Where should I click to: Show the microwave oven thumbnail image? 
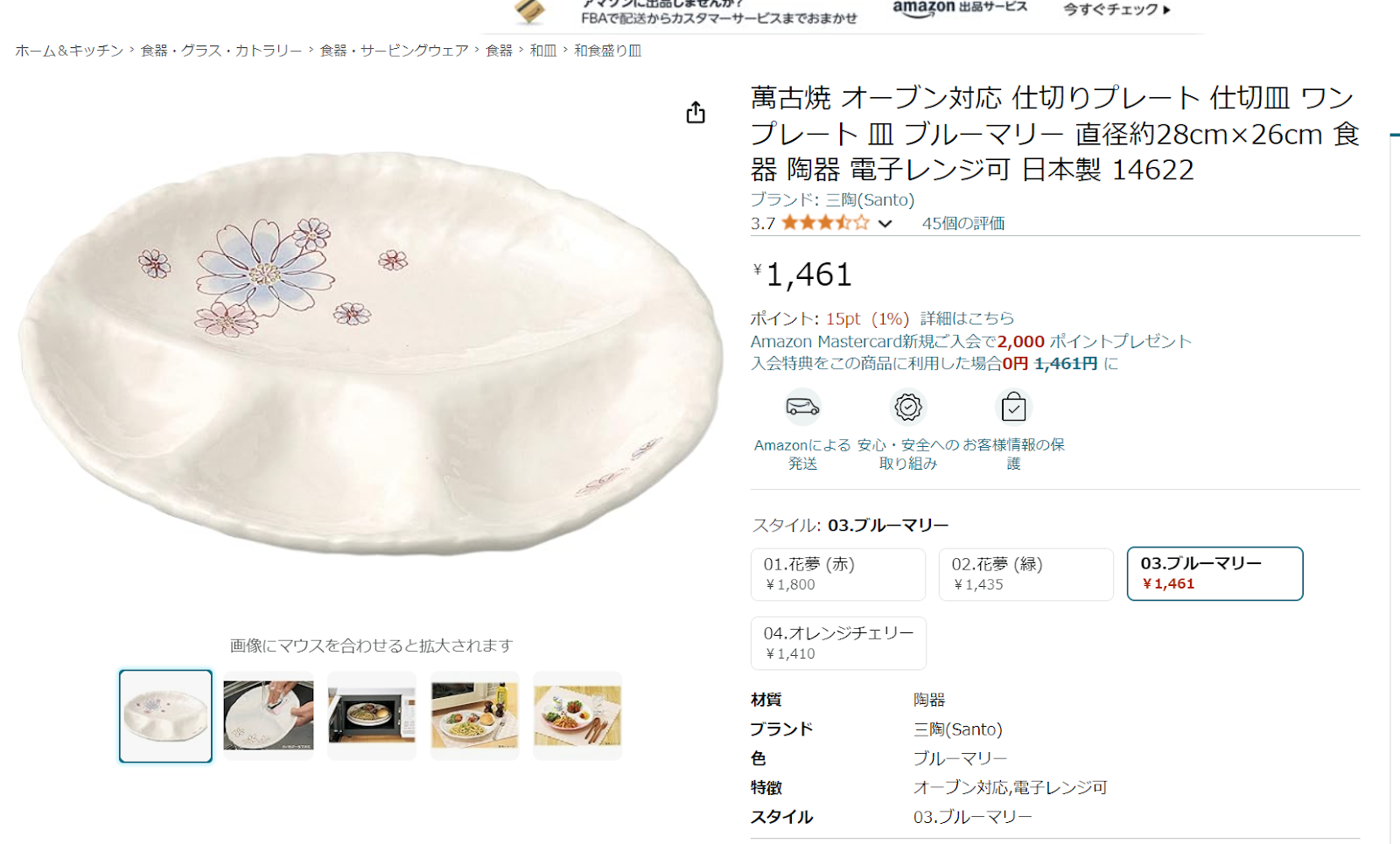tap(372, 715)
